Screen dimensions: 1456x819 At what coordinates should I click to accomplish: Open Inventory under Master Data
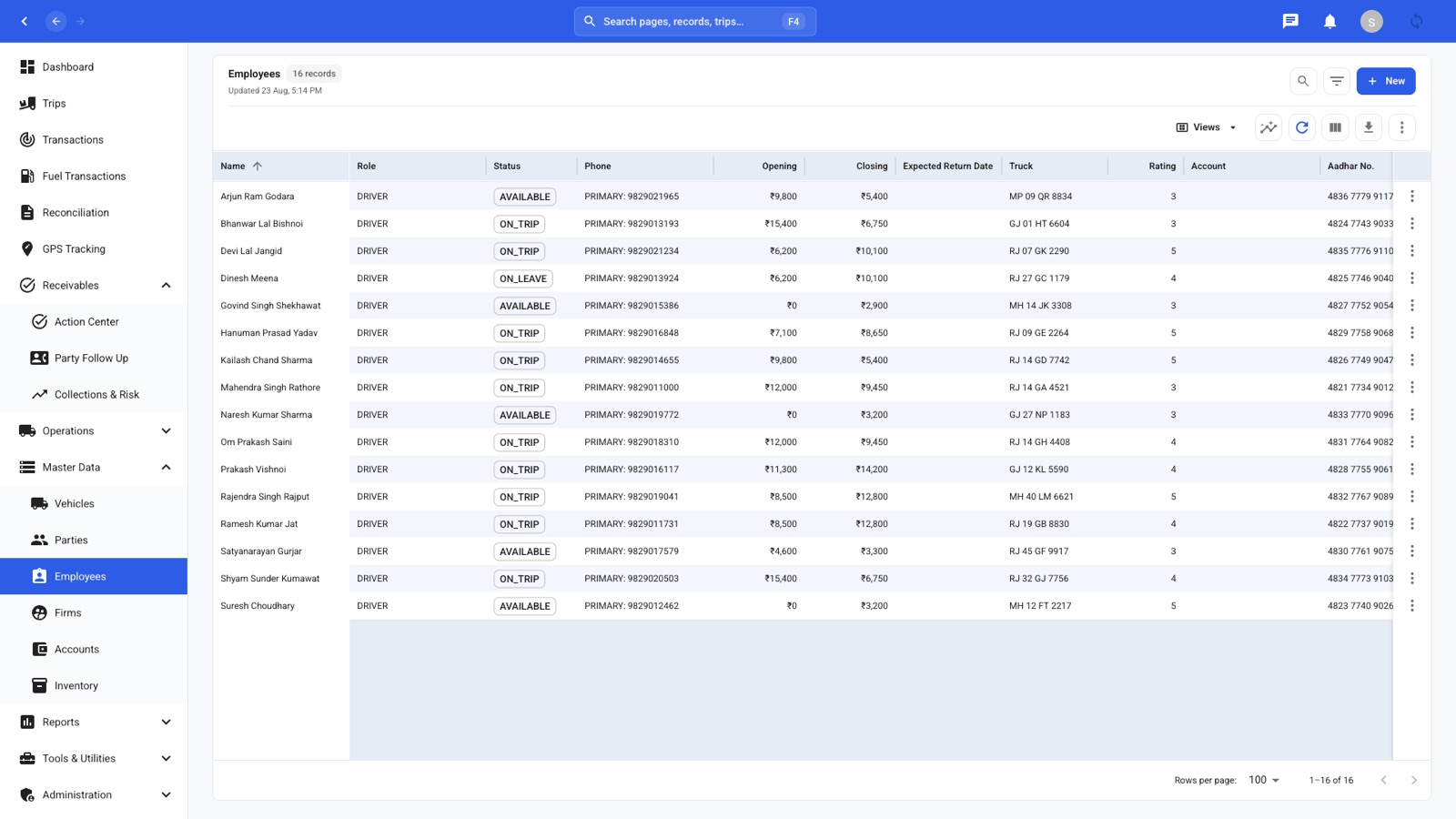click(x=94, y=686)
